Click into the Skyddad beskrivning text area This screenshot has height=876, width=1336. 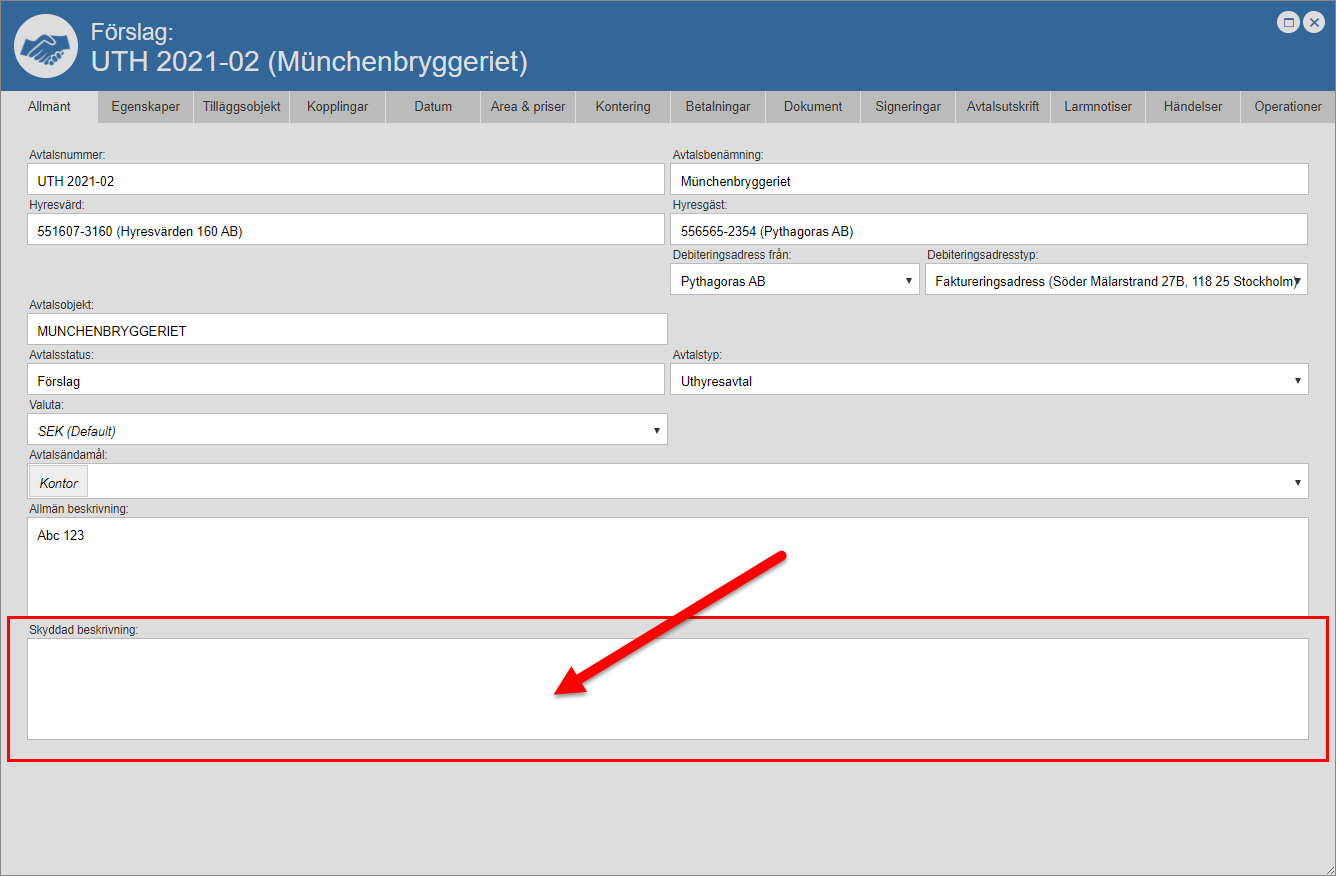pyautogui.click(x=667, y=688)
